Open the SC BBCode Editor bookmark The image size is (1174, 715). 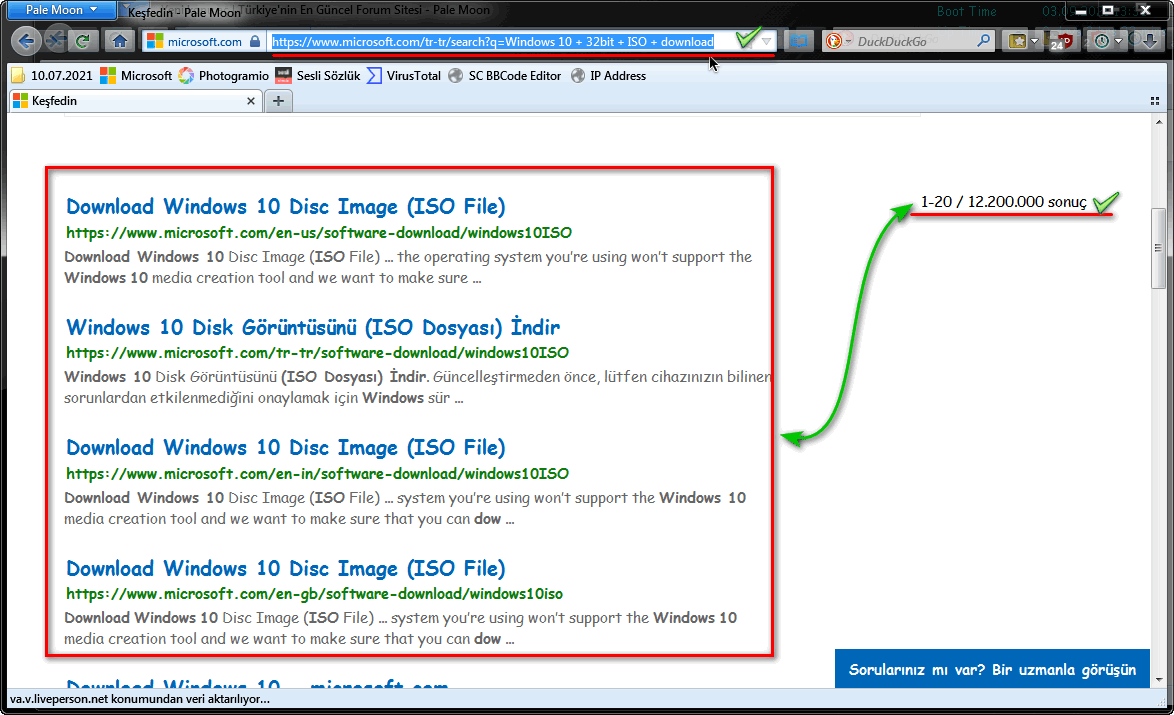click(x=505, y=76)
